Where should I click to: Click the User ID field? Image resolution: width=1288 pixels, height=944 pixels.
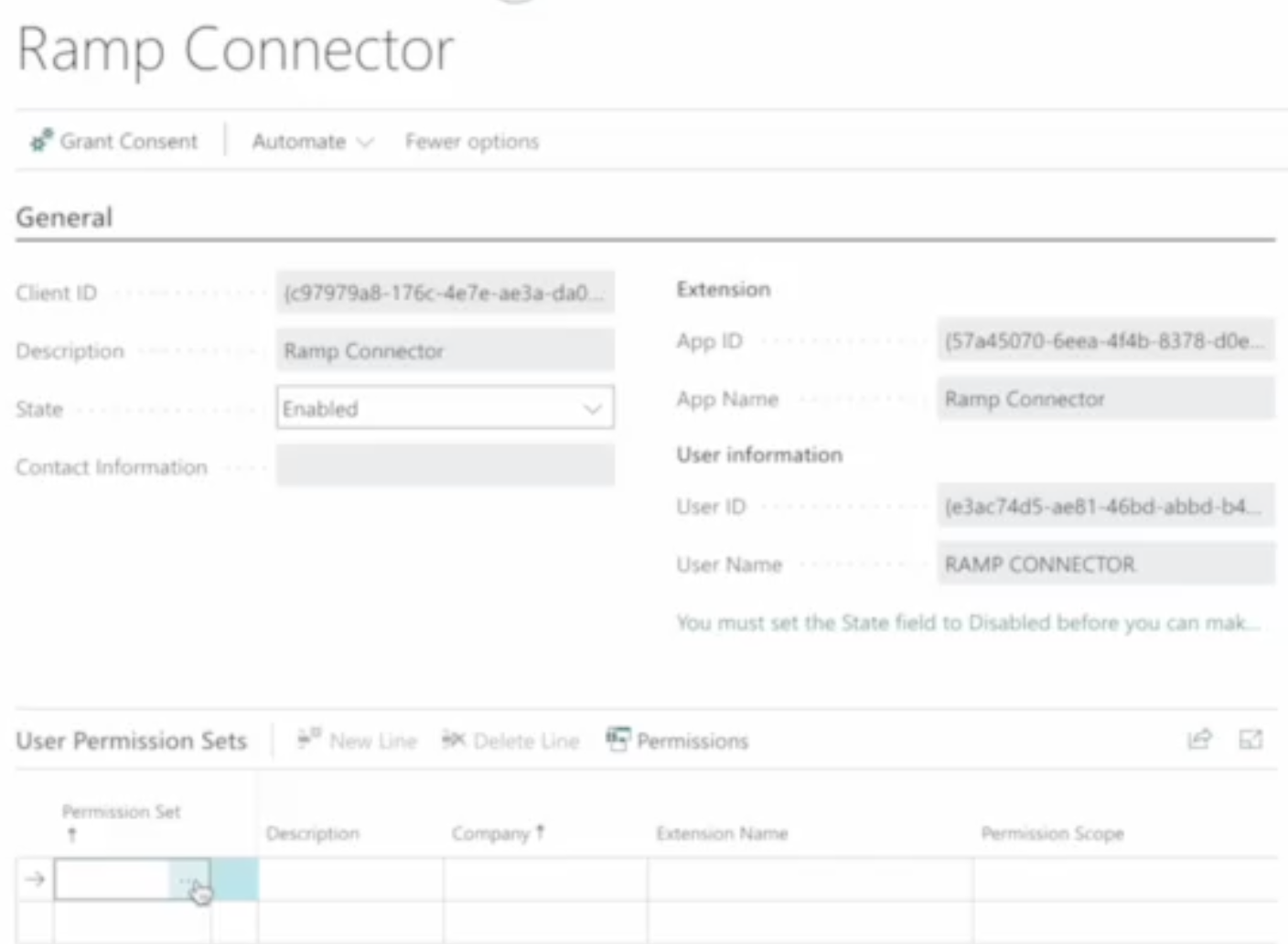pos(1105,506)
